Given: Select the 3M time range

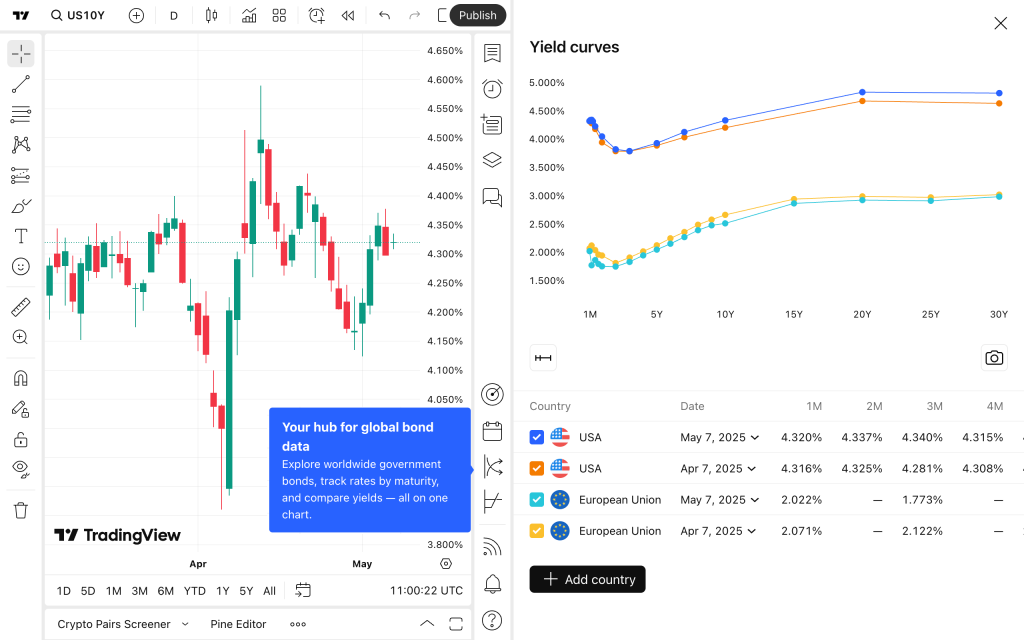Looking at the screenshot, I should point(140,591).
